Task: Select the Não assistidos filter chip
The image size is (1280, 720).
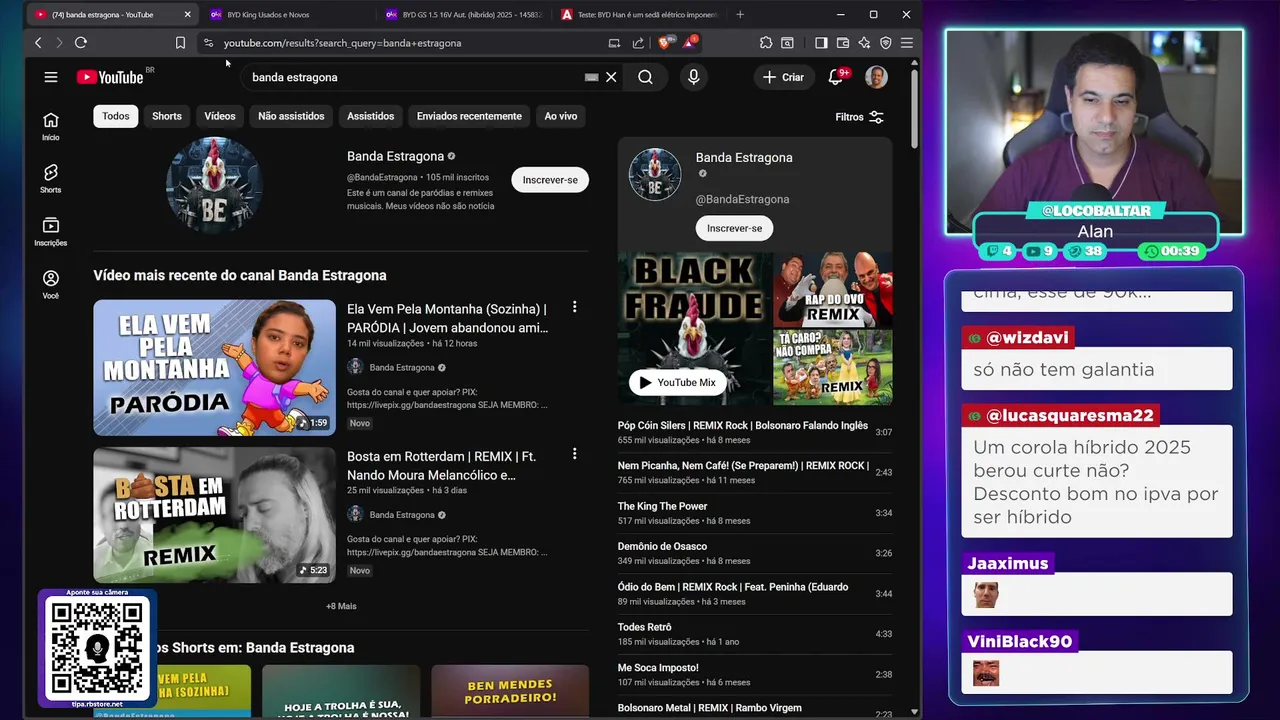Action: [291, 116]
